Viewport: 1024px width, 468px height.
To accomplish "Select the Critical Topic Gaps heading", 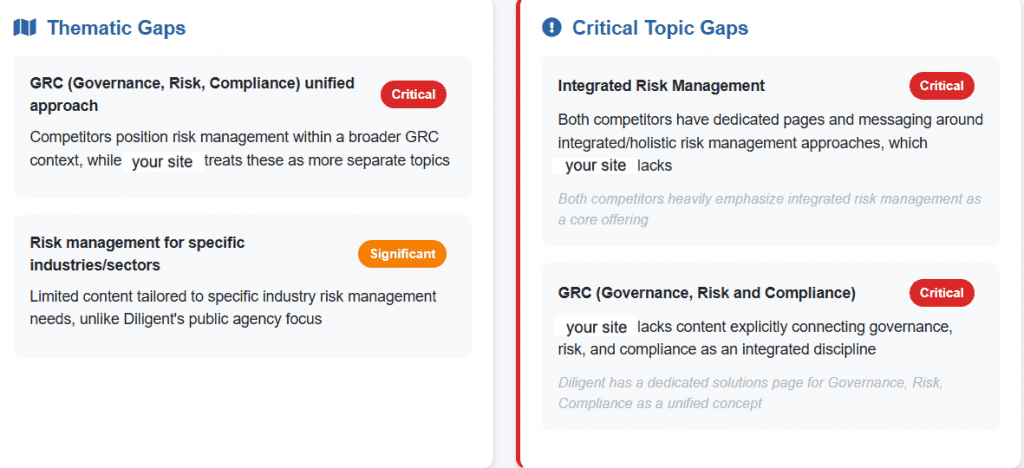I will [x=660, y=28].
